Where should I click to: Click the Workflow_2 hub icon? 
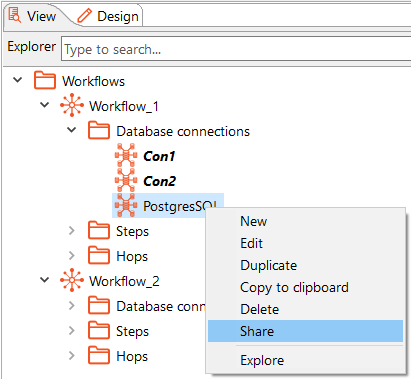click(x=72, y=280)
